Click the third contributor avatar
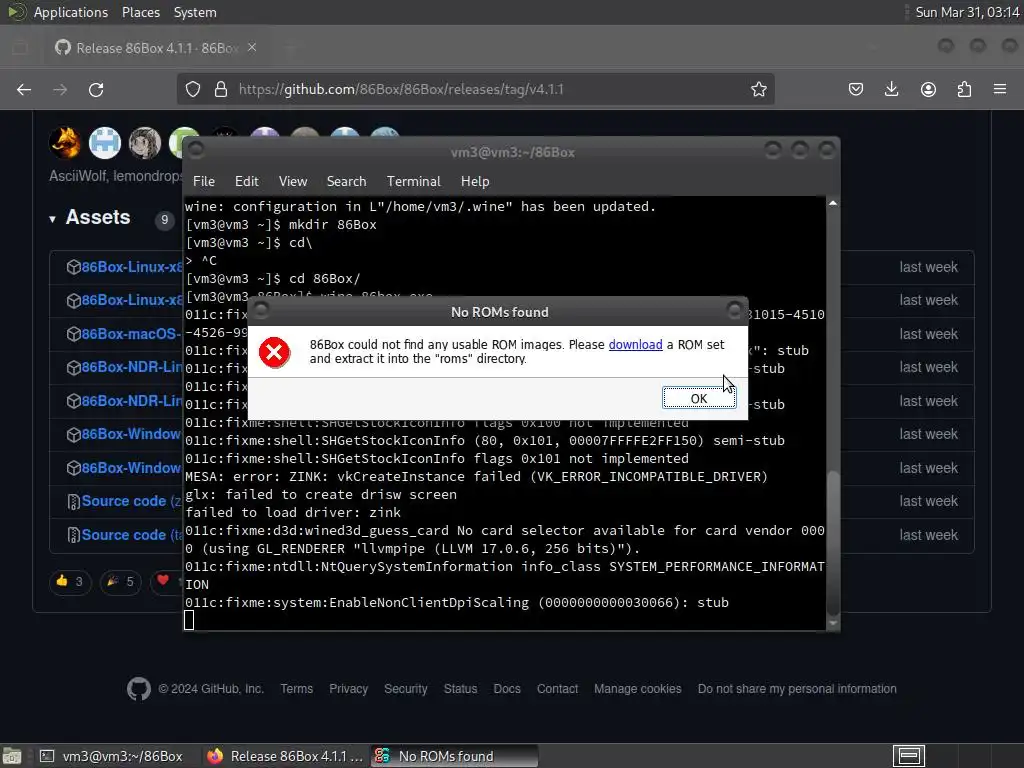Image resolution: width=1024 pixels, height=768 pixels. point(145,143)
